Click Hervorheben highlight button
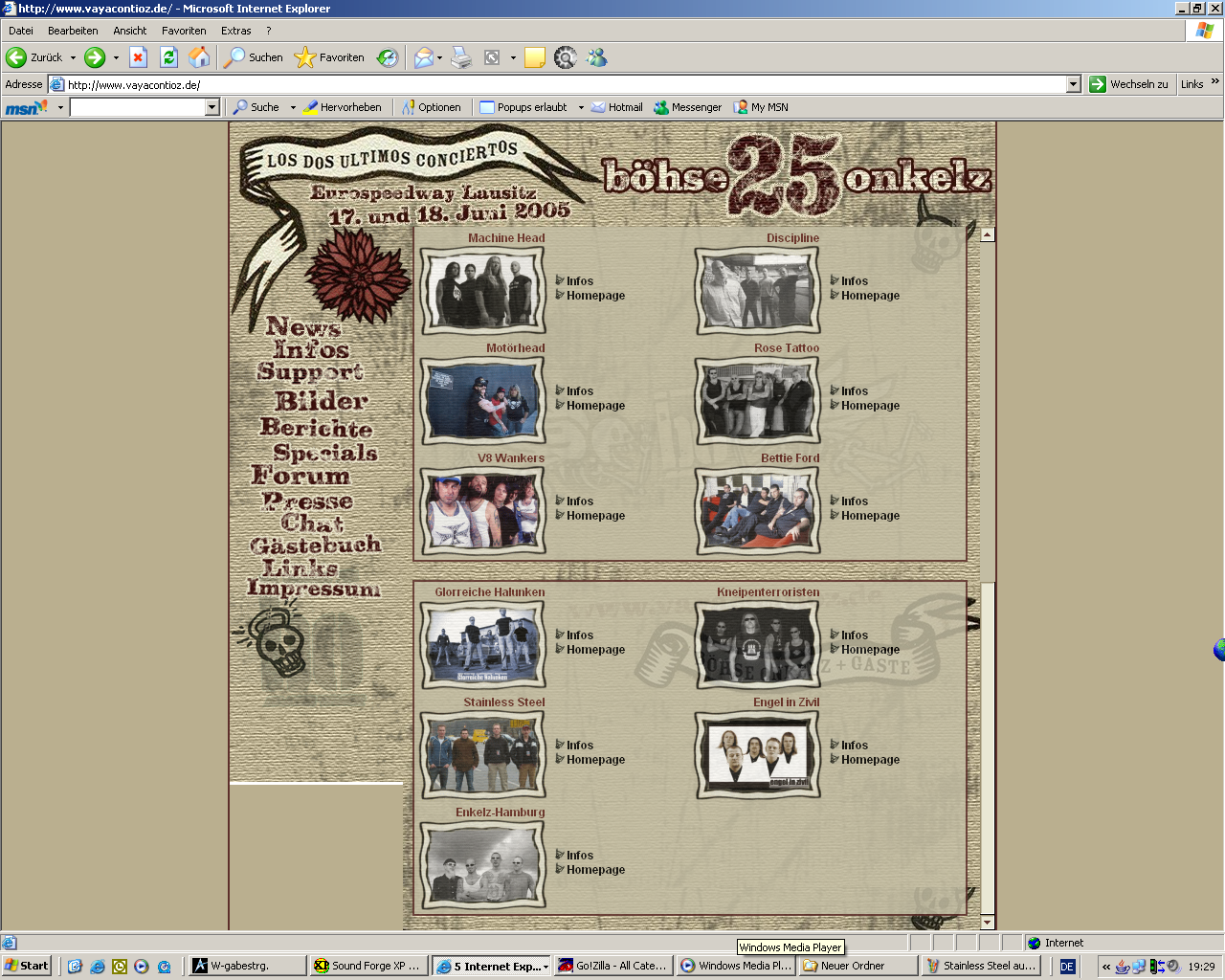 tap(342, 107)
